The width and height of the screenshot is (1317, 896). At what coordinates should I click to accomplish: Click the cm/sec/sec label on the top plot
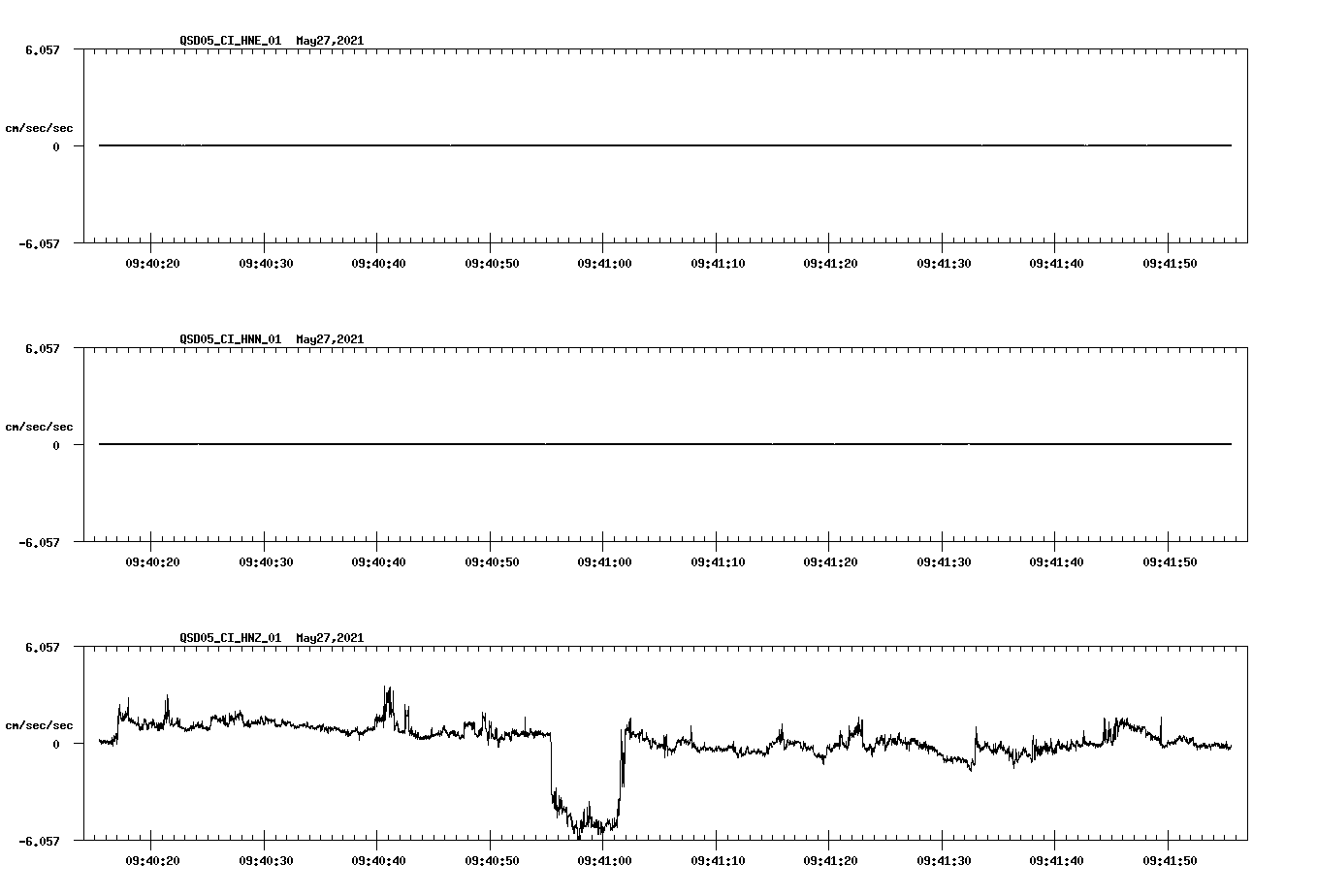40,127
